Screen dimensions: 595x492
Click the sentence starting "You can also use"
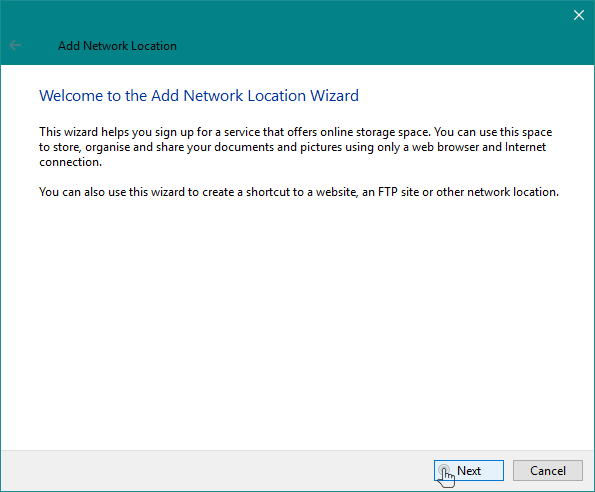[x=299, y=192]
